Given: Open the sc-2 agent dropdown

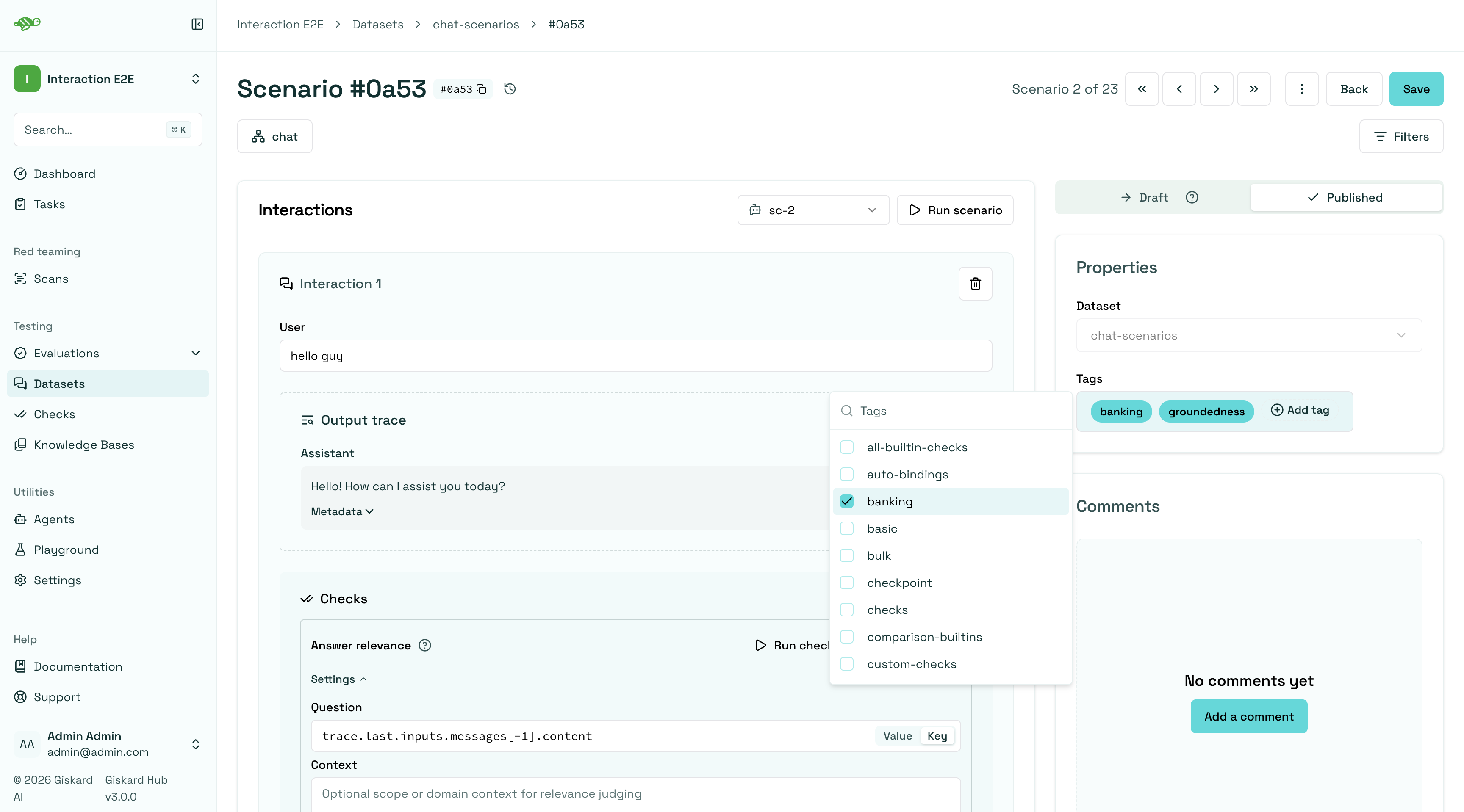Looking at the screenshot, I should point(813,210).
